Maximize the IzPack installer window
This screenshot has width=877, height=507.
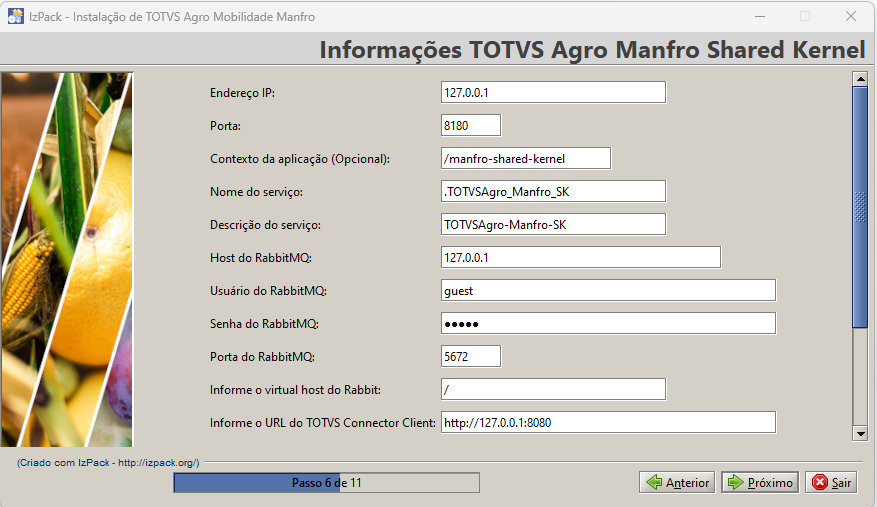click(804, 16)
